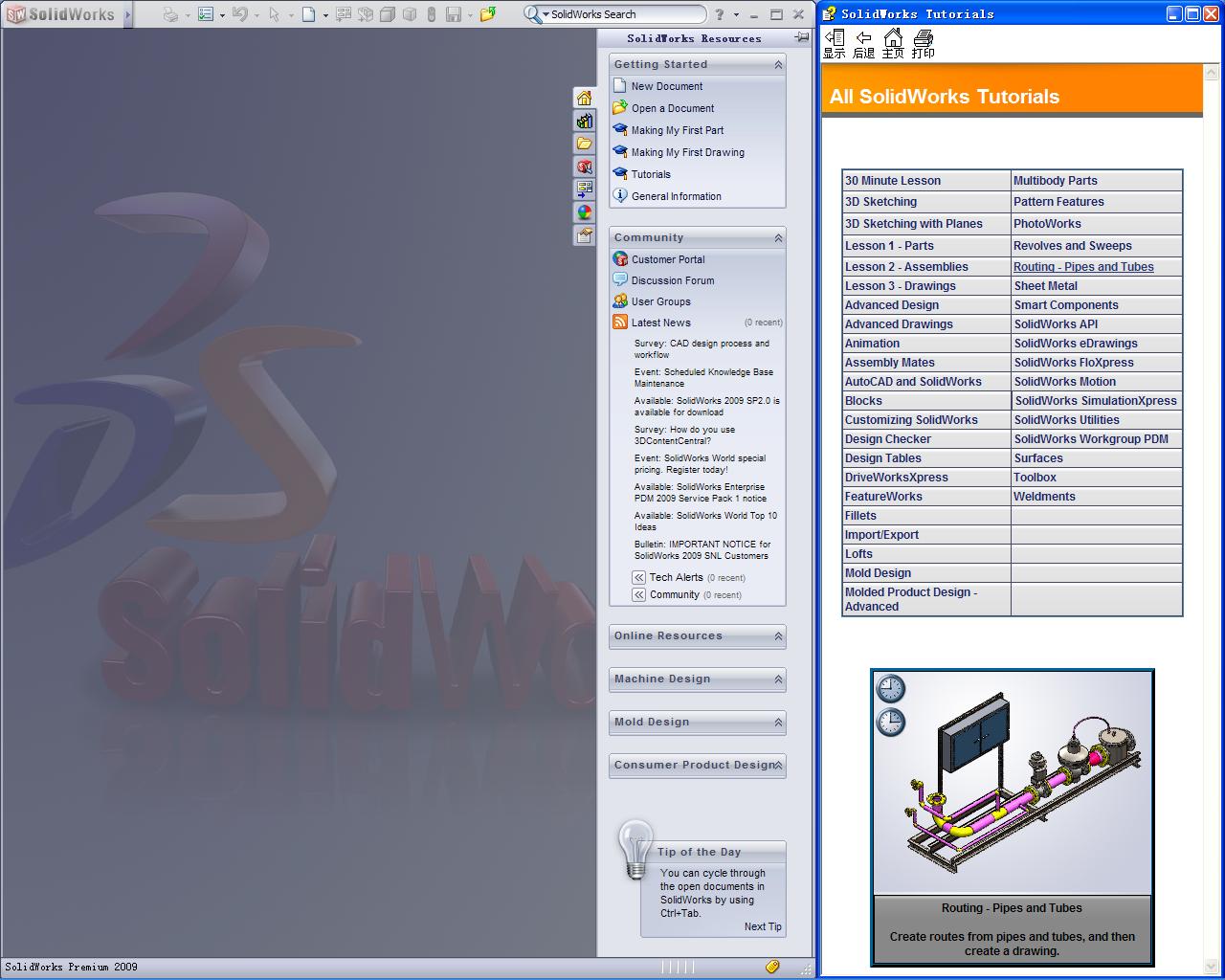Open the 30 Minute Lesson tutorial
This screenshot has width=1225, height=980.
(x=893, y=181)
